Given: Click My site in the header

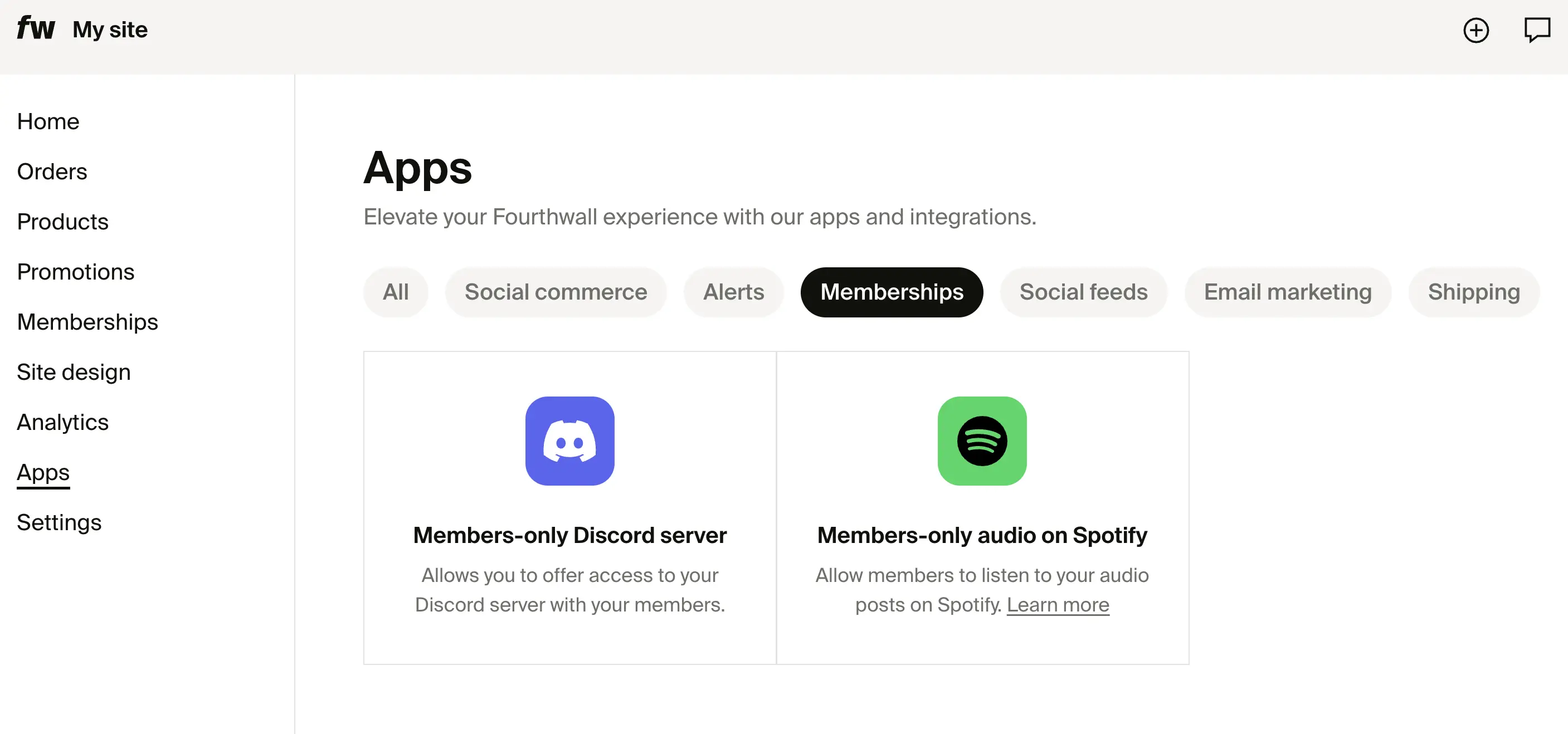Looking at the screenshot, I should [x=110, y=28].
